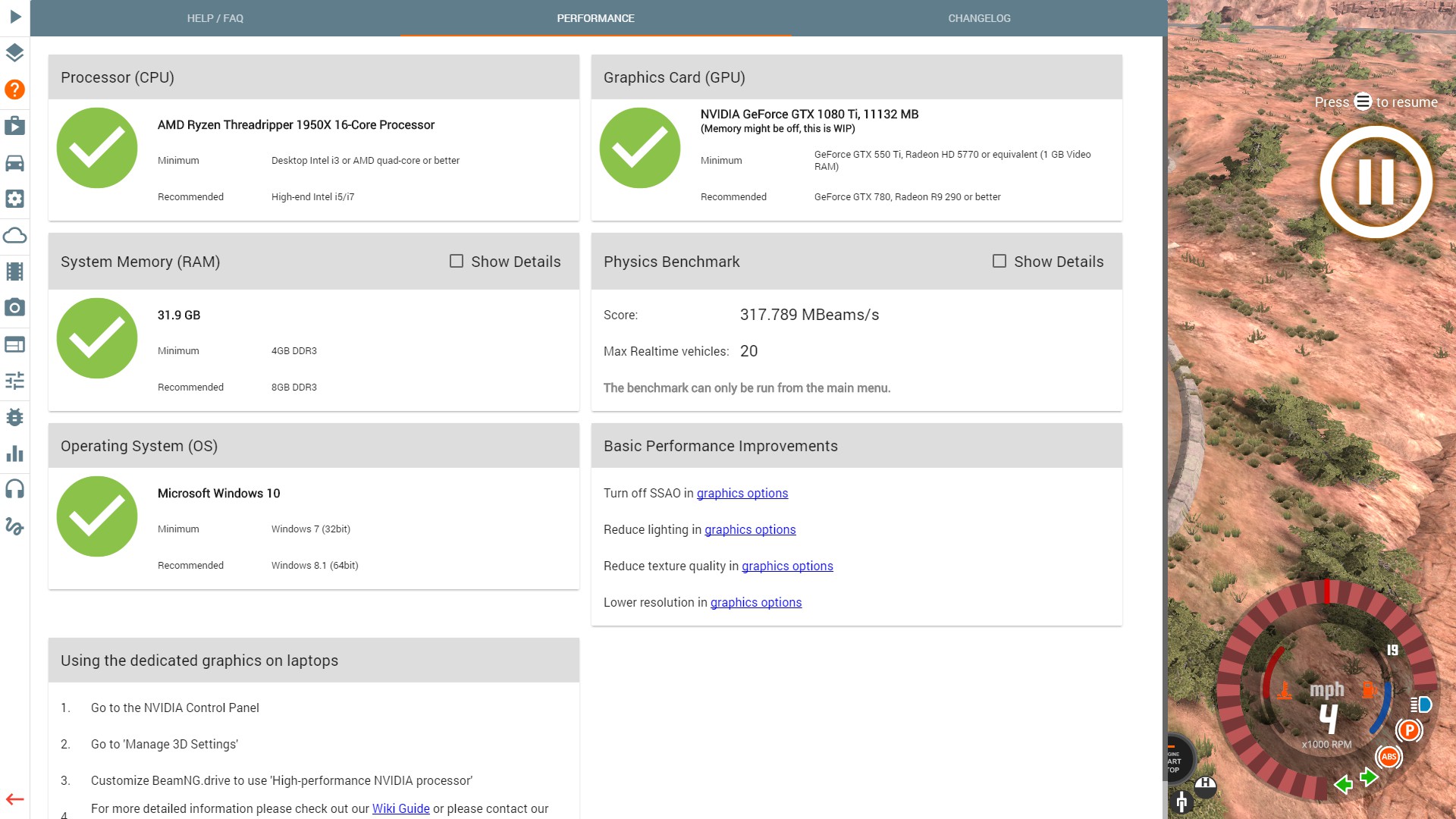Open the options sliders icon

click(x=14, y=381)
